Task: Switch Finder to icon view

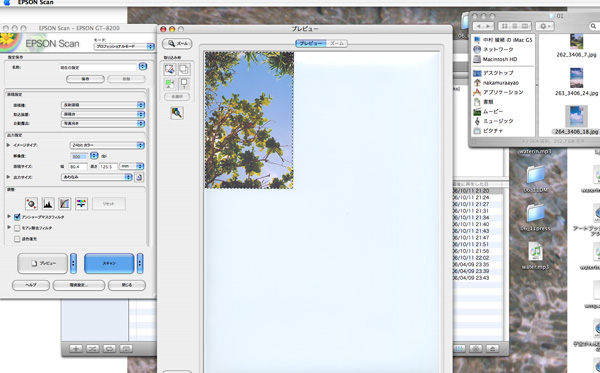Action: 504,26
